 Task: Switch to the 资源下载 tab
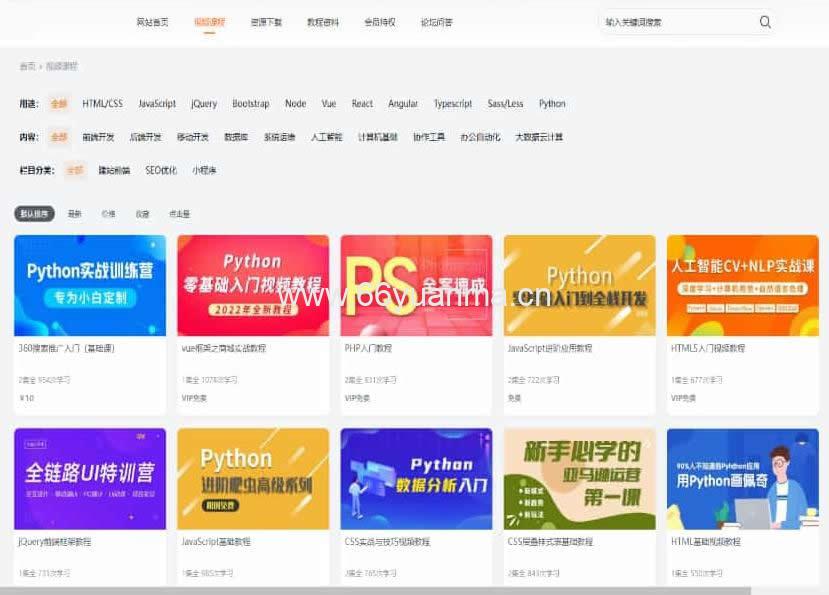point(266,20)
